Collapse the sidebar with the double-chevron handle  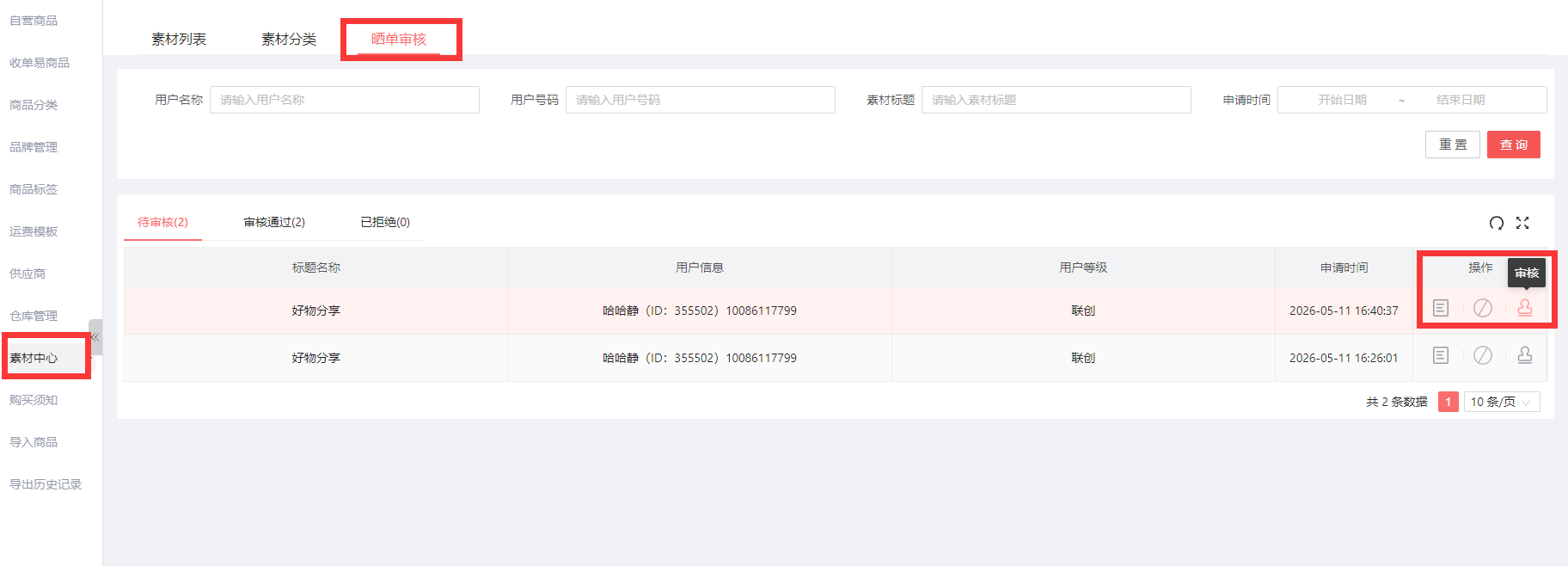tap(95, 337)
